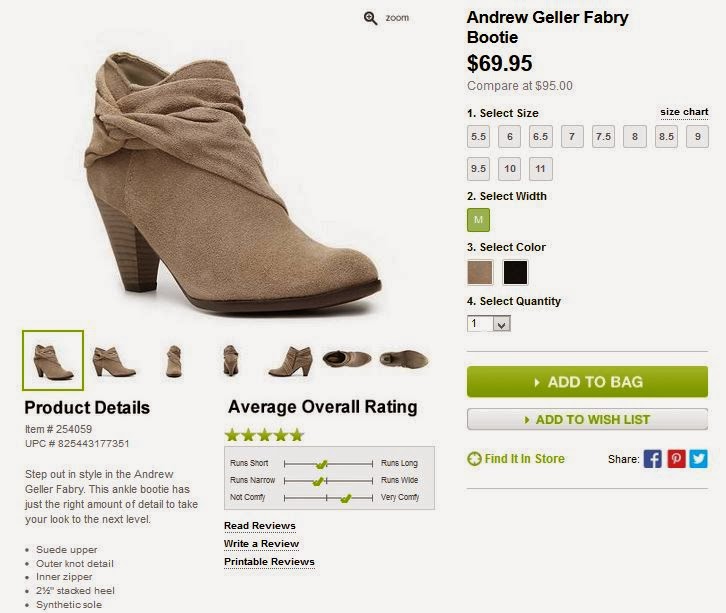Select size 10

509,169
